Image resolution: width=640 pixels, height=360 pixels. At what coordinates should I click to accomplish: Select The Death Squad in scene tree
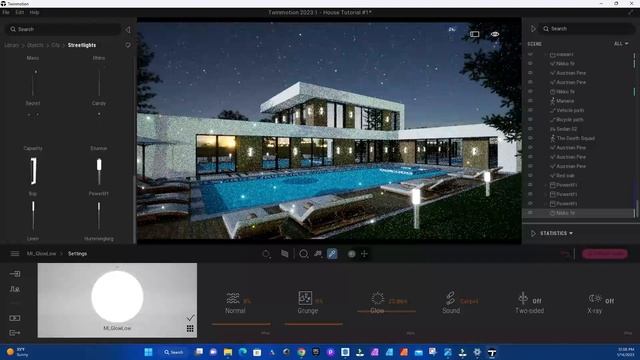click(576, 138)
